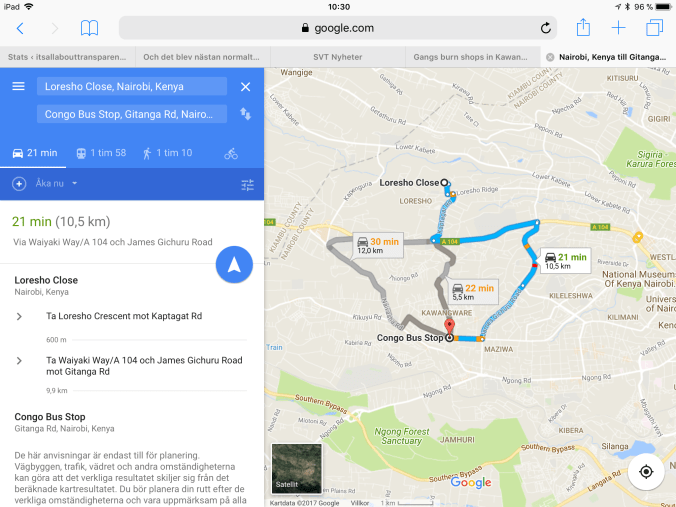This screenshot has height=507, width=676.
Task: Edit the 'Loresho Close, Nairobi, Kenya' origin field
Action: (131, 86)
